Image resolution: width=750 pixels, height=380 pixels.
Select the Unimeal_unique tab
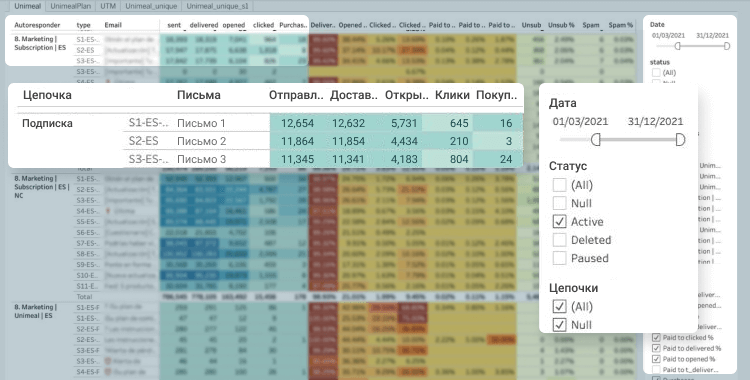click(x=151, y=6)
